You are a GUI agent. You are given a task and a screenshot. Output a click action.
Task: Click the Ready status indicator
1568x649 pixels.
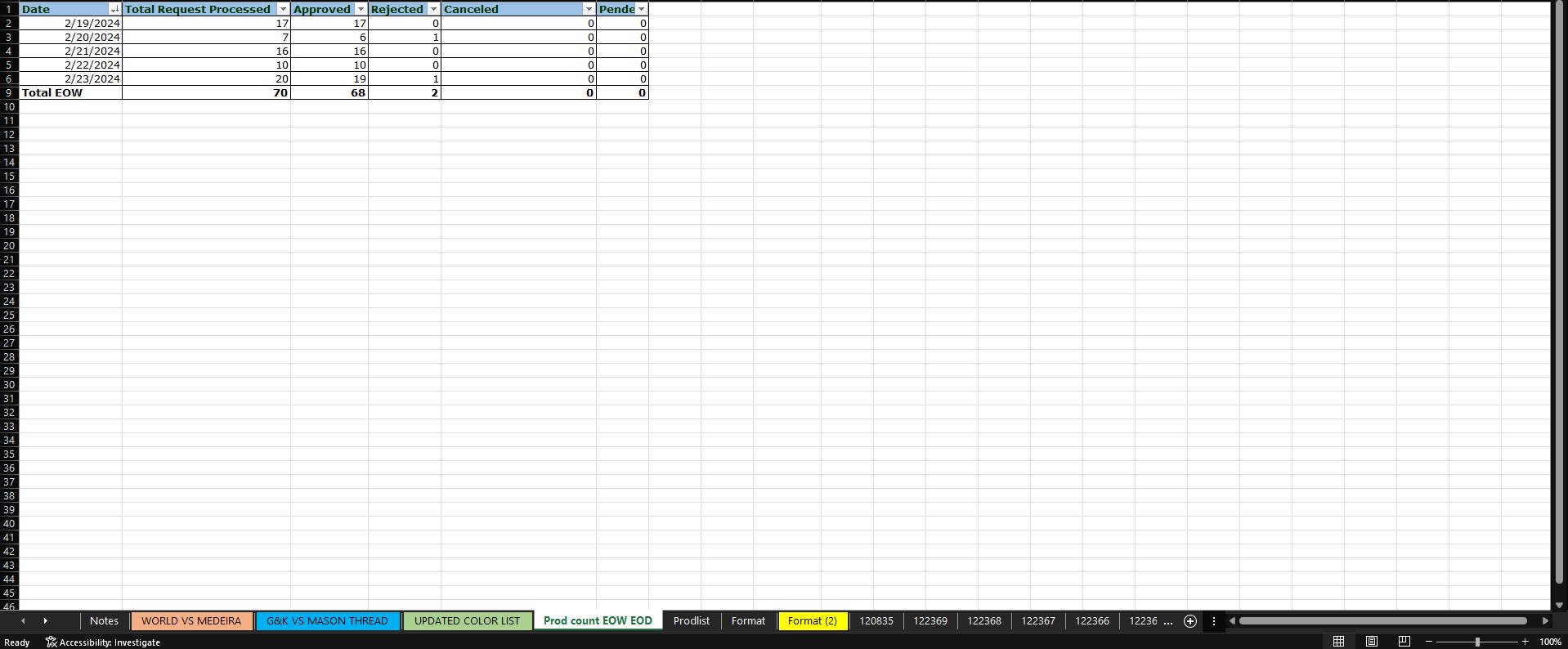coord(16,642)
